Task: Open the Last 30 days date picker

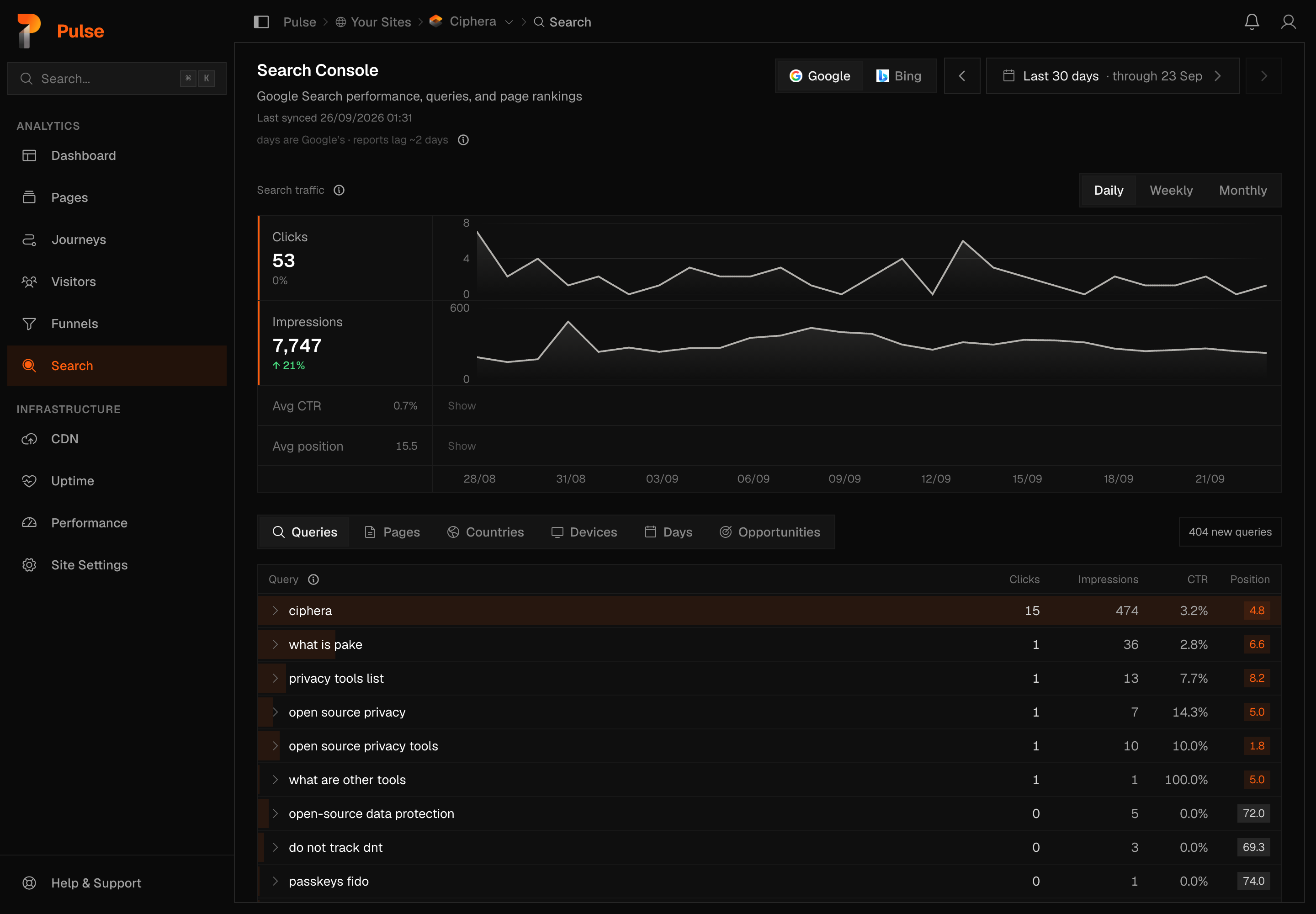Action: click(x=1113, y=76)
